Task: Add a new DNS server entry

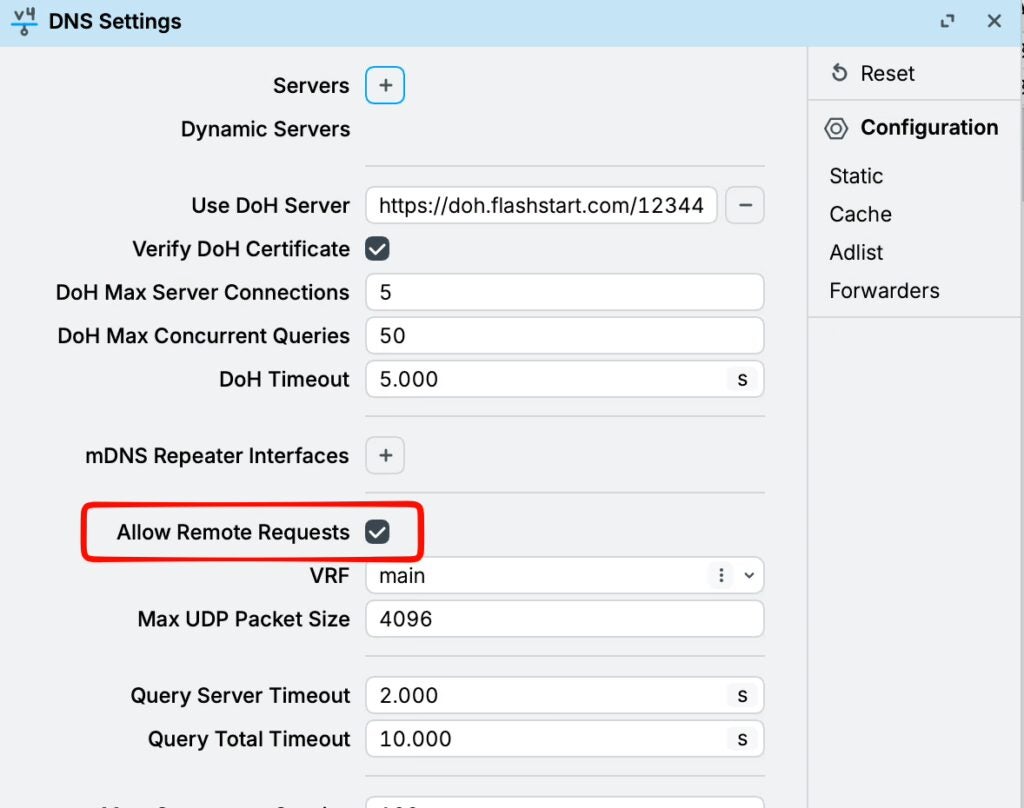Action: coord(385,85)
